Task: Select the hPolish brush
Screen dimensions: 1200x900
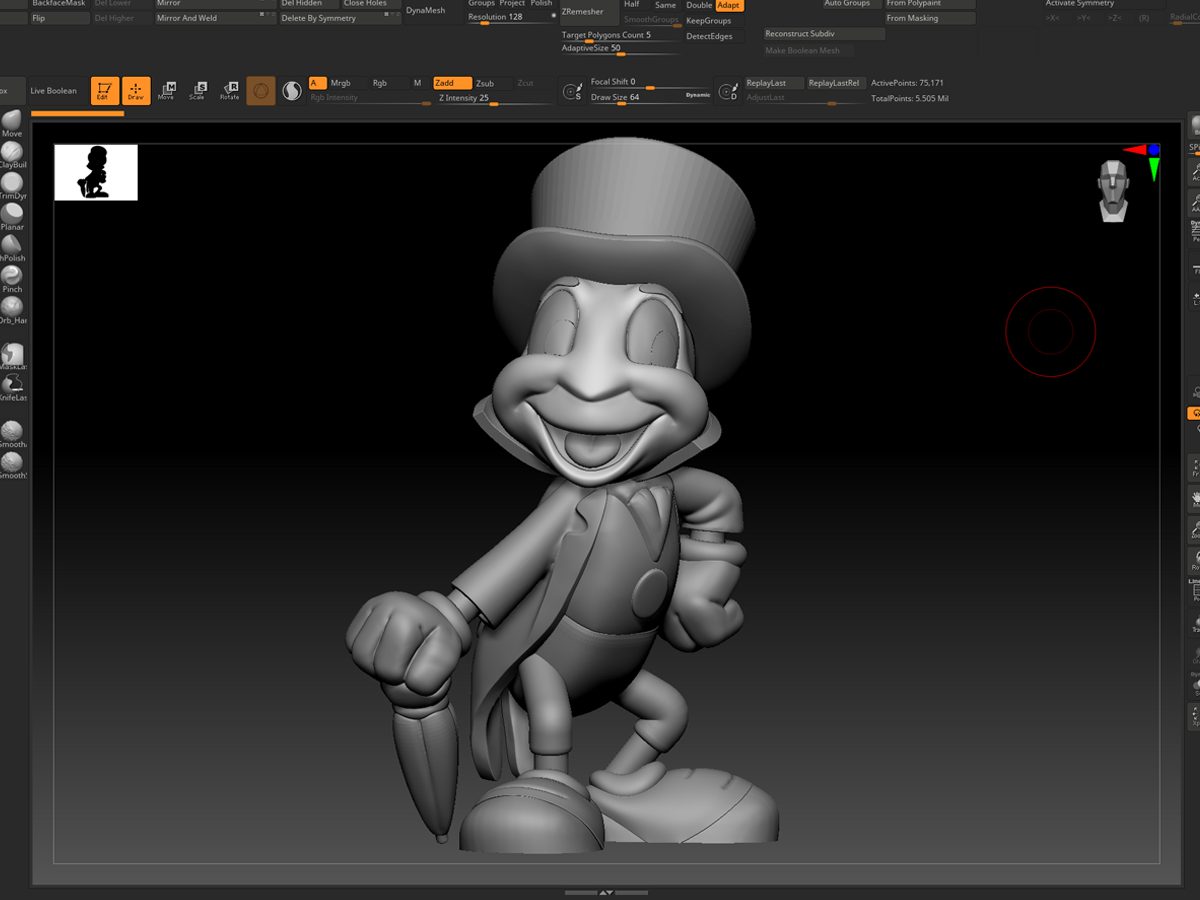Action: click(x=11, y=248)
